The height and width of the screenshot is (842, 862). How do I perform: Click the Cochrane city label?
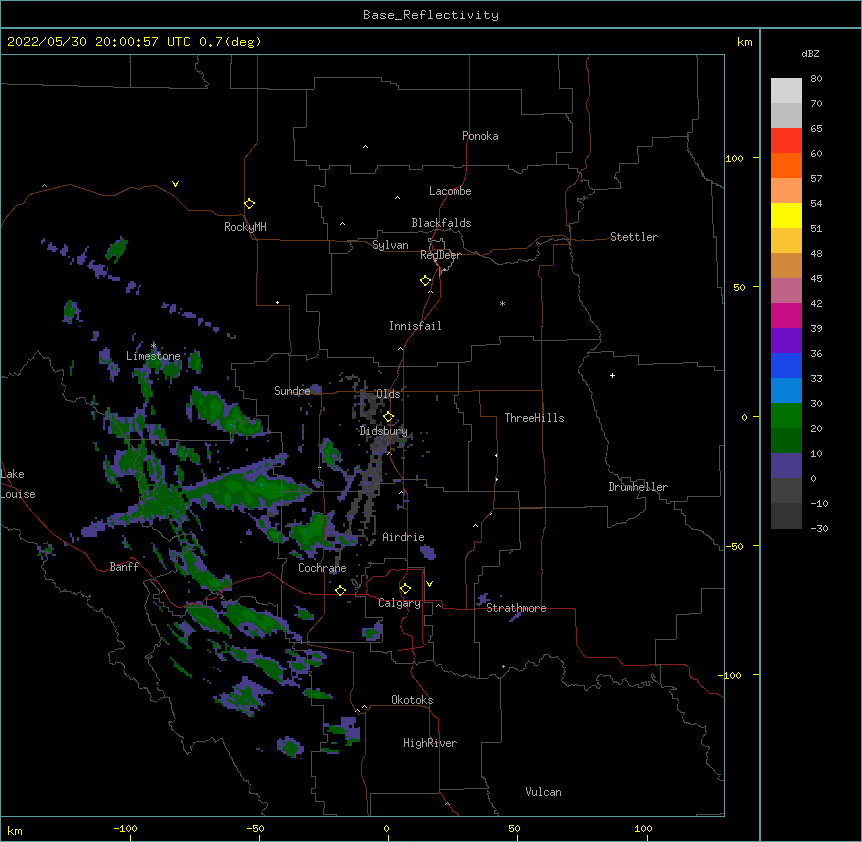click(x=322, y=568)
